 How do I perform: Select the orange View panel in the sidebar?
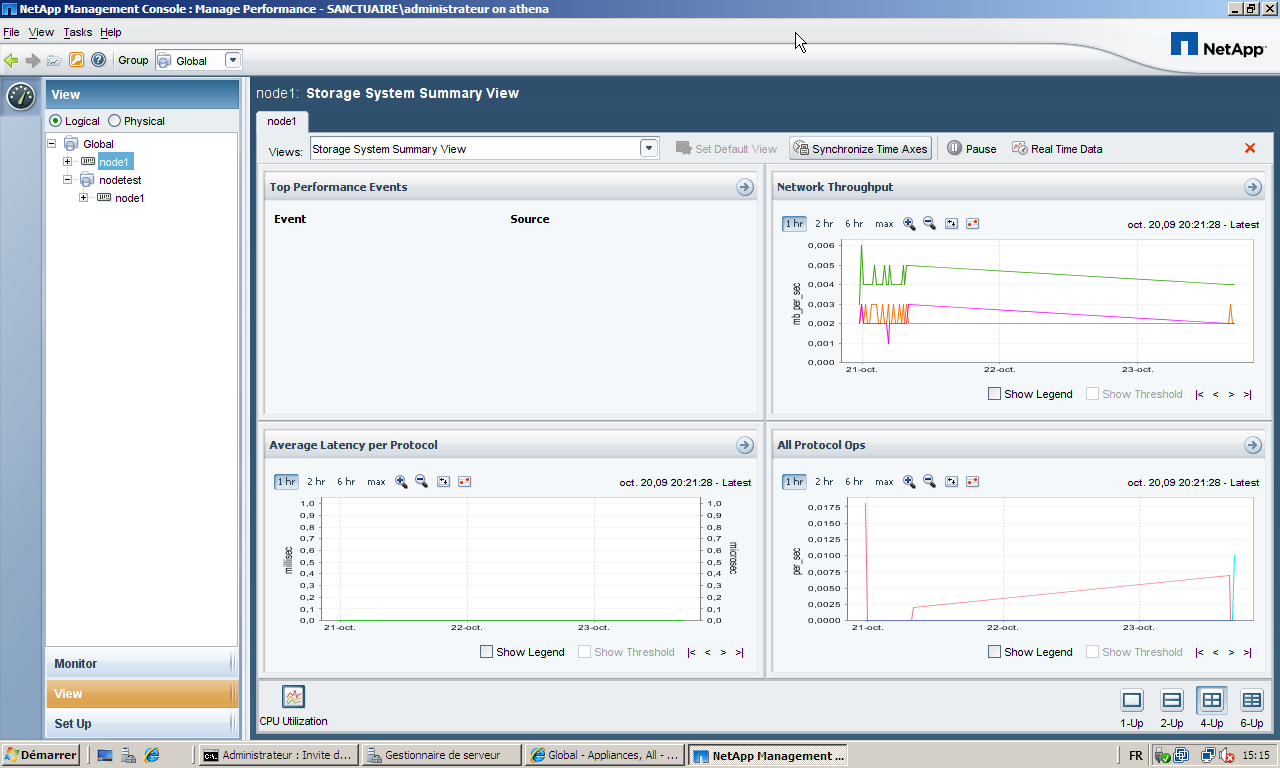click(x=142, y=694)
